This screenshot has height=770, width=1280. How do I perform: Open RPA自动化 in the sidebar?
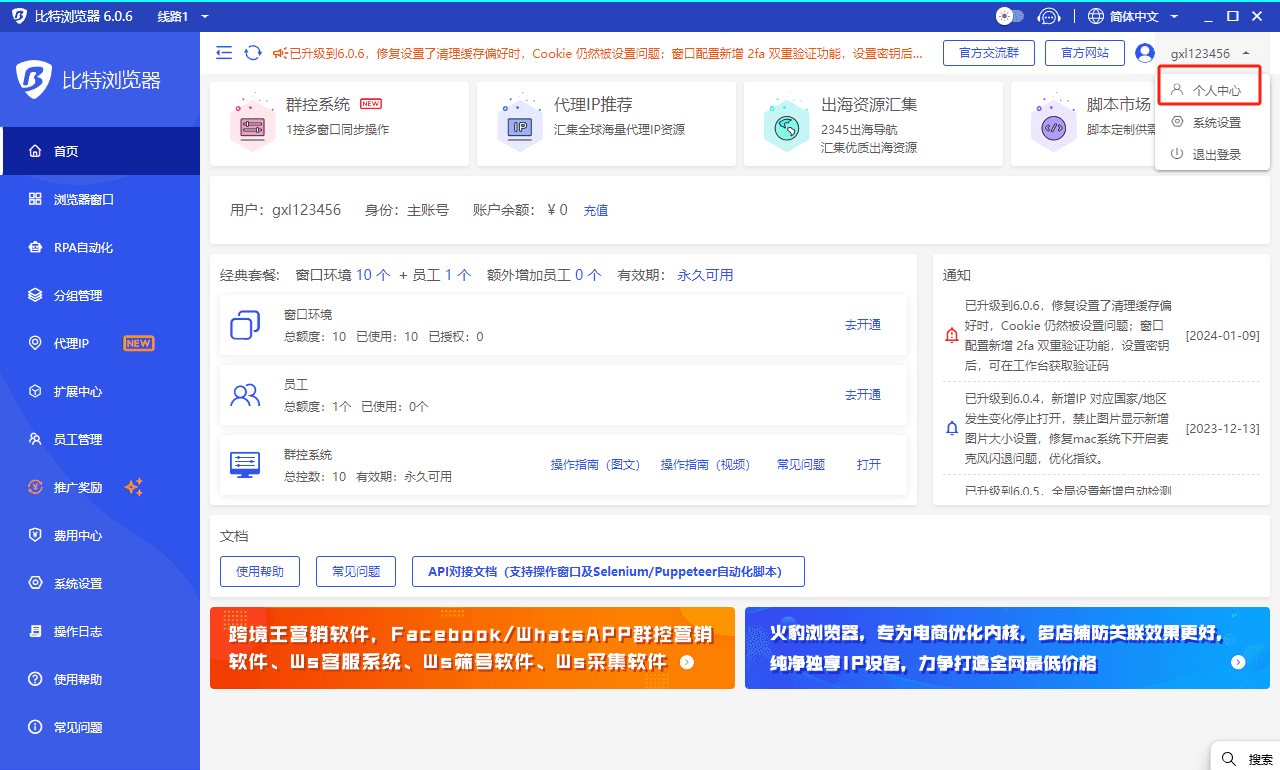pyautogui.click(x=100, y=247)
